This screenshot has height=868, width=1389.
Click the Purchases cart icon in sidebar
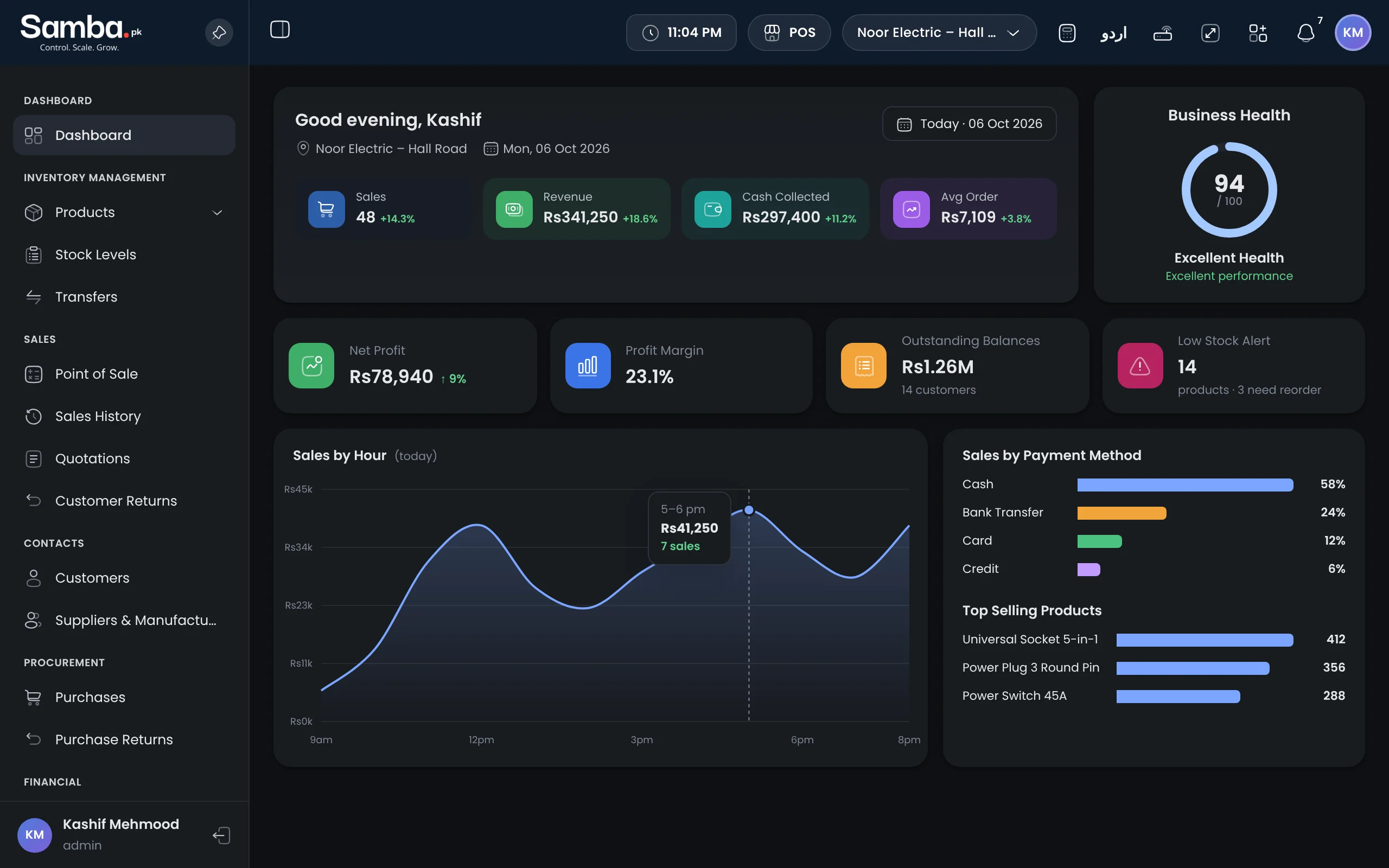point(33,698)
